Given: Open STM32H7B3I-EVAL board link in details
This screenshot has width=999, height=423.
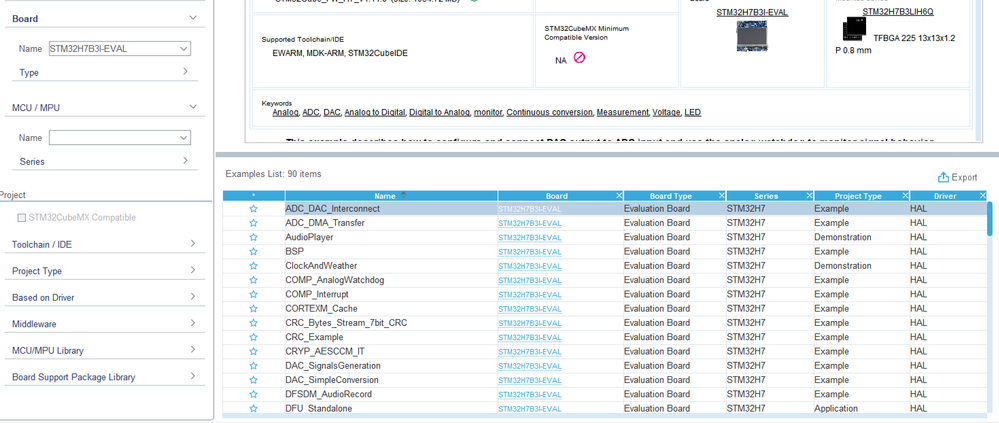Looking at the screenshot, I should [x=752, y=11].
